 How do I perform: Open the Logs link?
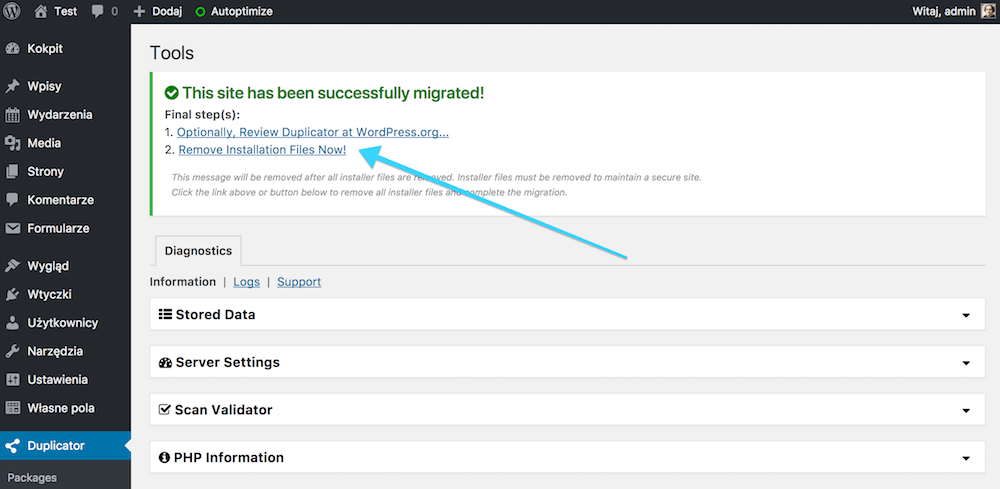[246, 282]
